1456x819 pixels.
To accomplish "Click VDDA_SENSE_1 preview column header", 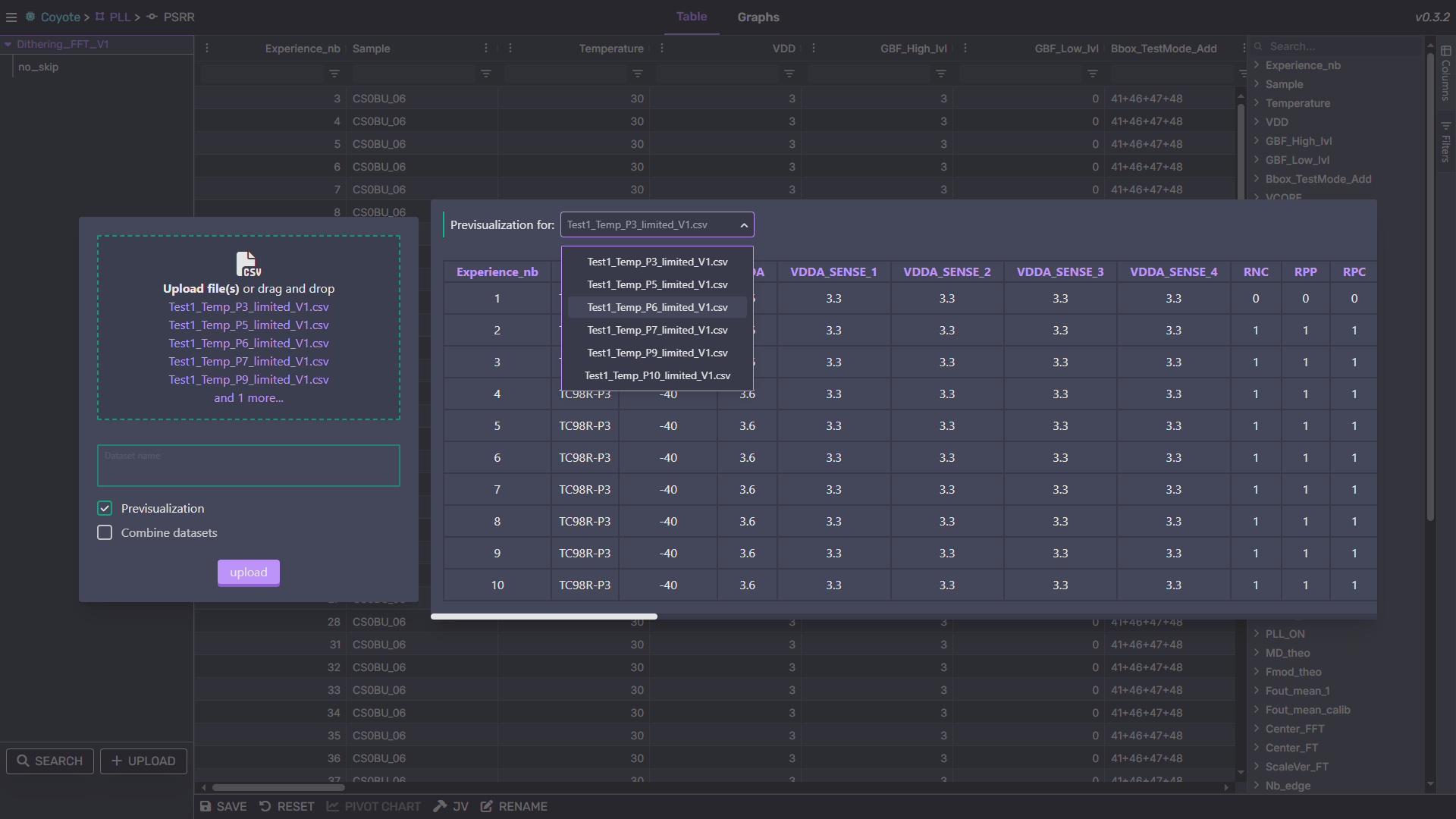I will coord(833,271).
